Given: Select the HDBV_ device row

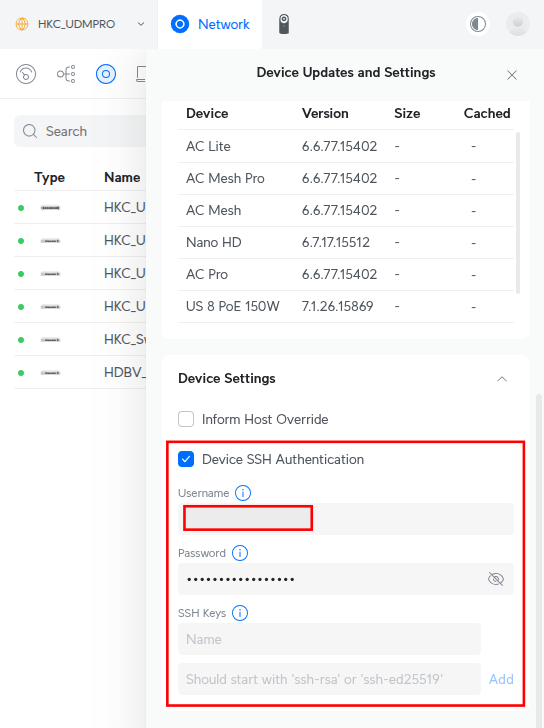Looking at the screenshot, I should (x=80, y=372).
